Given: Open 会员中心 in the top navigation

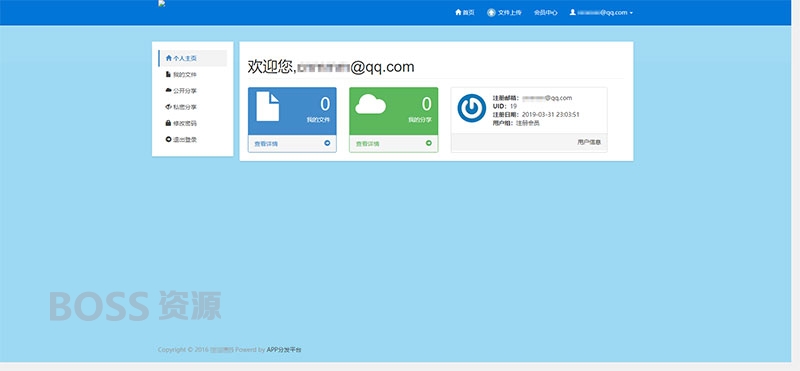Looking at the screenshot, I should [x=545, y=12].
